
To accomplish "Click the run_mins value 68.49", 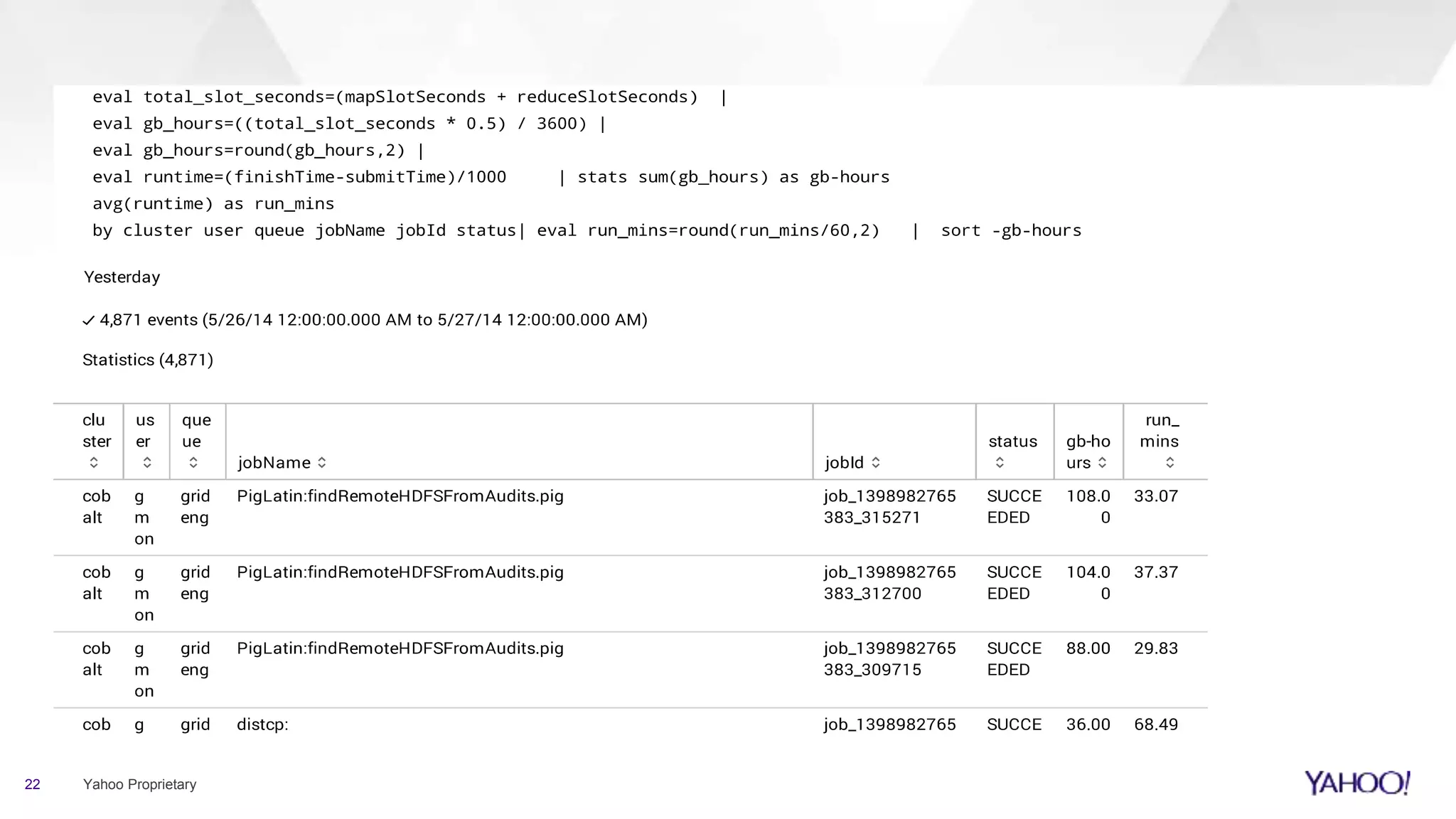I will click(1155, 724).
